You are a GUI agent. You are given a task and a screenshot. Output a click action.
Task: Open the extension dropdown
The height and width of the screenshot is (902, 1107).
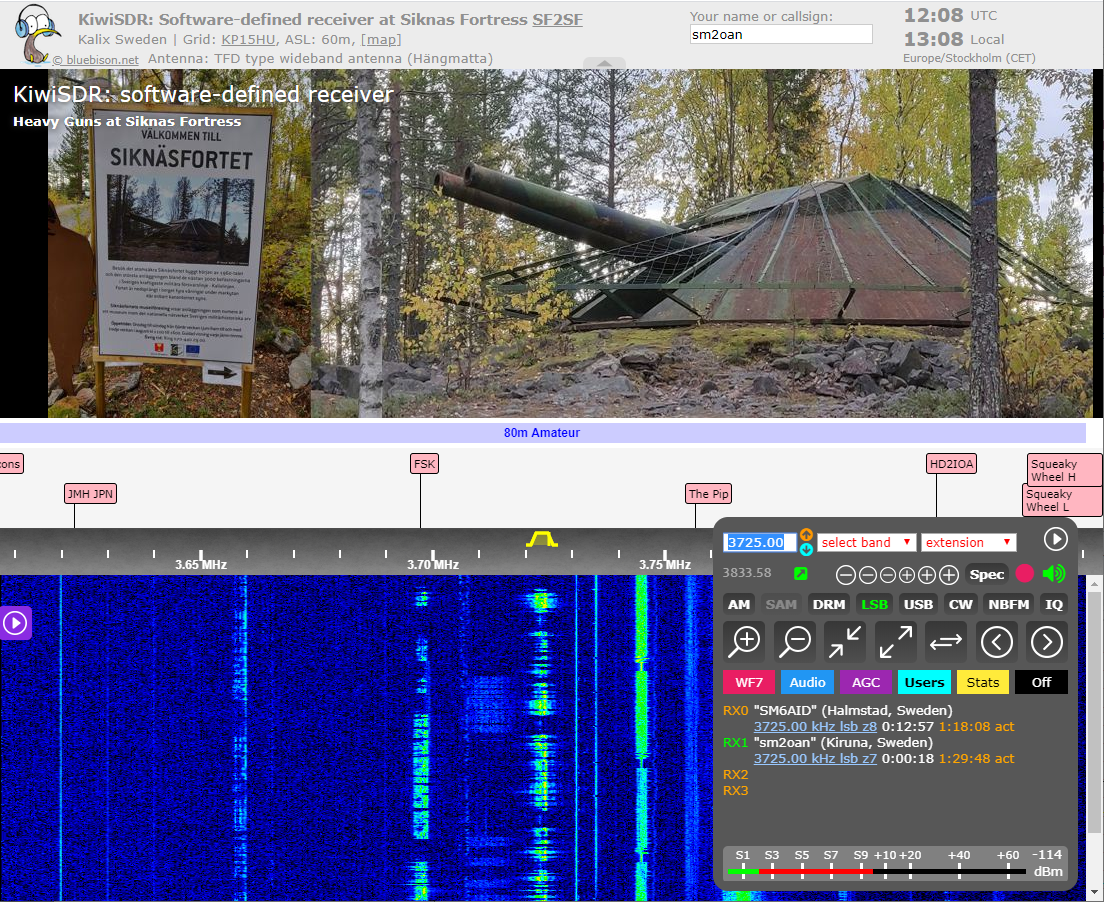pos(969,542)
